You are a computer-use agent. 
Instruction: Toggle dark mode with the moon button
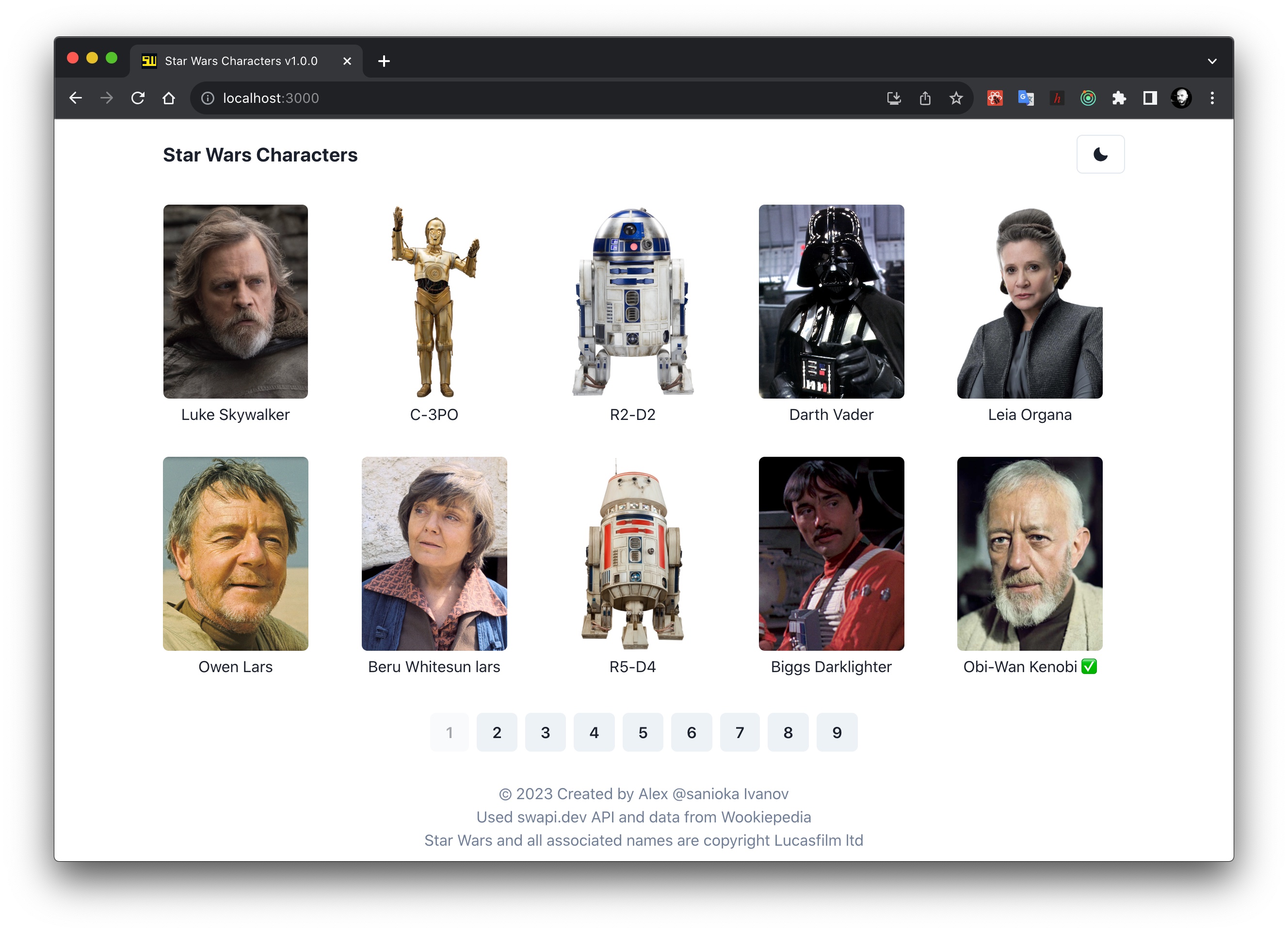1100,155
